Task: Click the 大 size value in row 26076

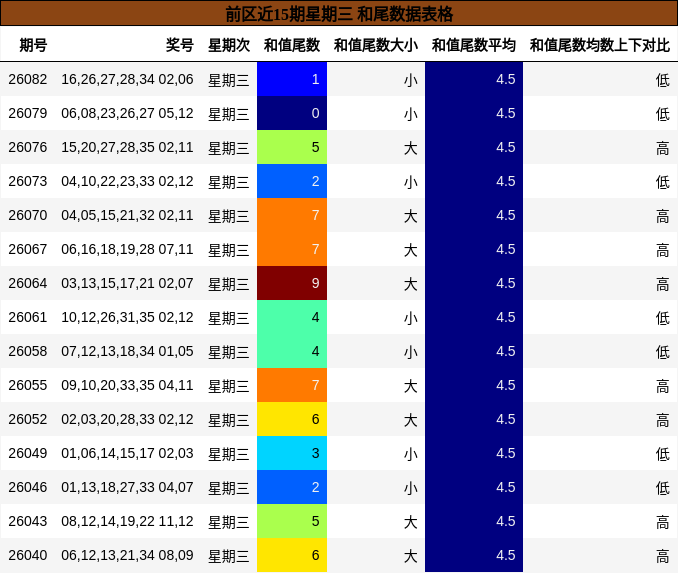Action: 411,148
